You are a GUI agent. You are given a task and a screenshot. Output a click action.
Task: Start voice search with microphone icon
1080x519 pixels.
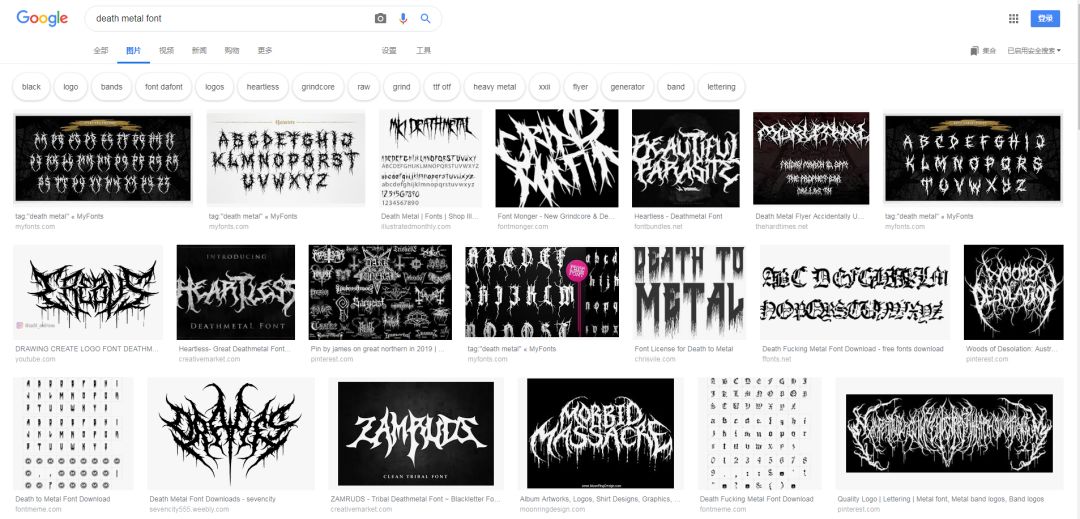pyautogui.click(x=403, y=19)
